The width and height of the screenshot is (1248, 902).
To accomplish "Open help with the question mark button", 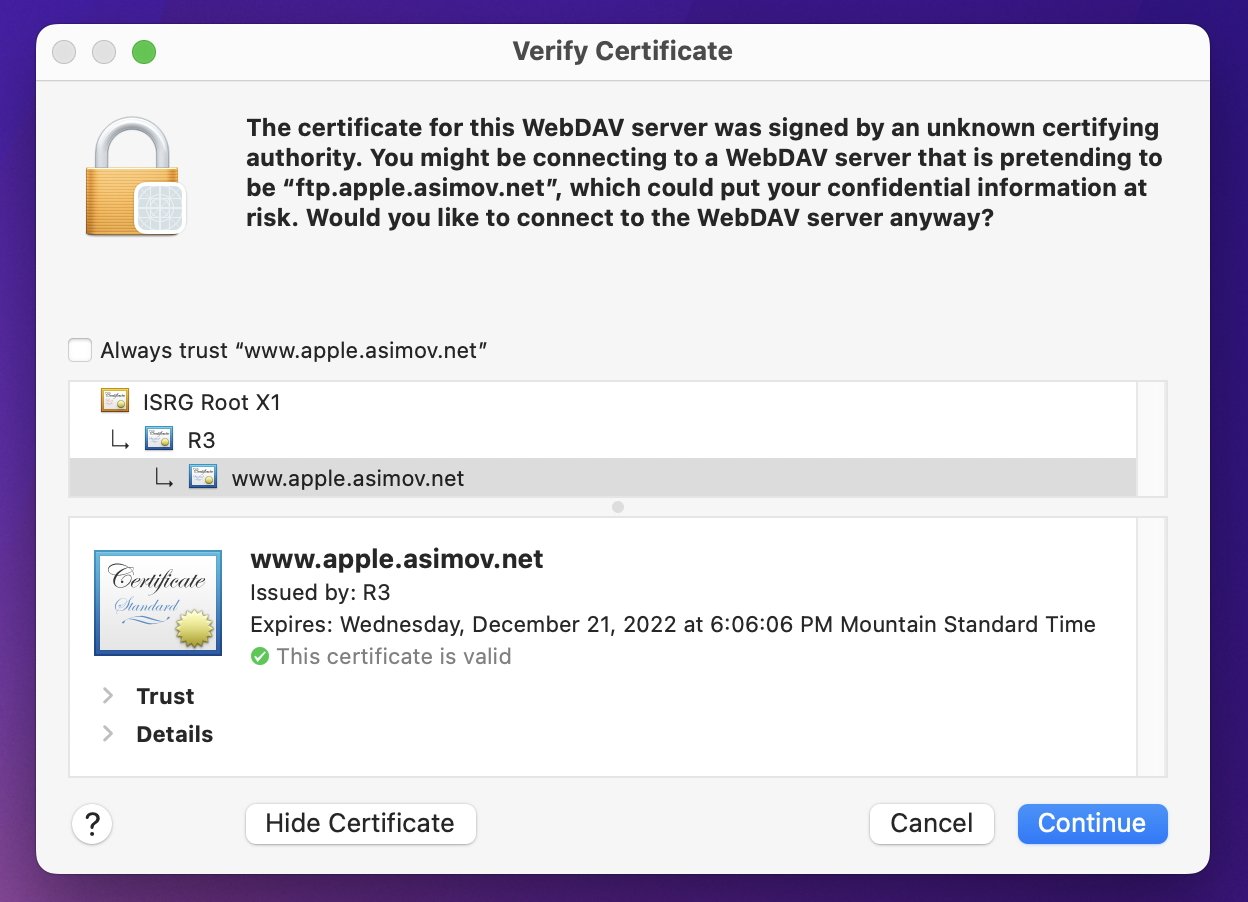I will click(92, 824).
